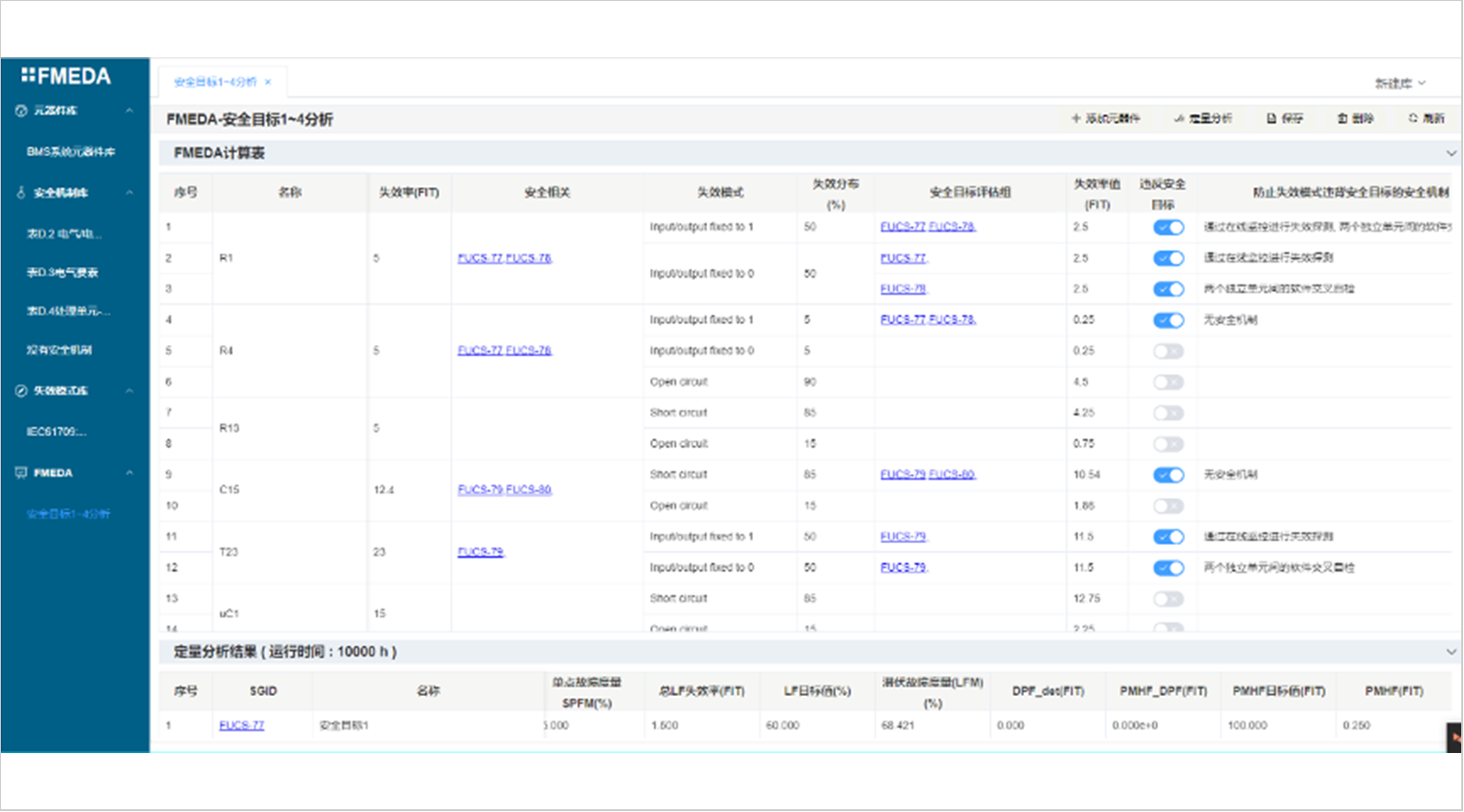The width and height of the screenshot is (1464, 812).
Task: Click the trash delete icon in toolbar
Action: click(x=1342, y=119)
